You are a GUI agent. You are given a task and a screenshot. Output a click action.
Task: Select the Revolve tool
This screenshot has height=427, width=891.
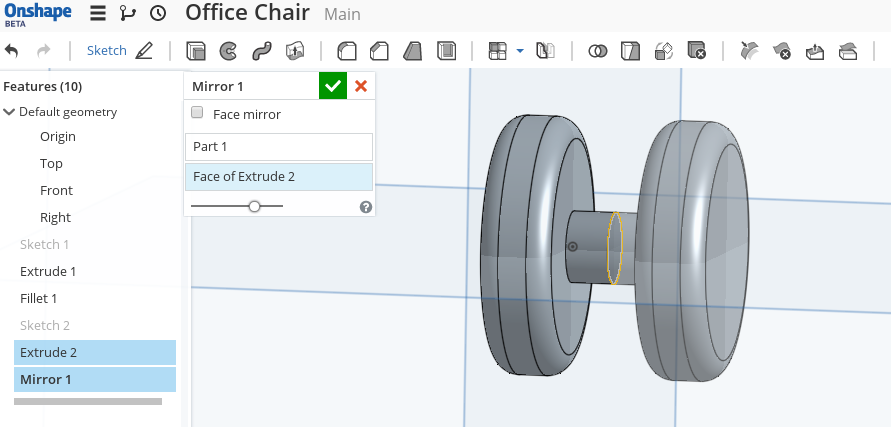click(x=228, y=50)
